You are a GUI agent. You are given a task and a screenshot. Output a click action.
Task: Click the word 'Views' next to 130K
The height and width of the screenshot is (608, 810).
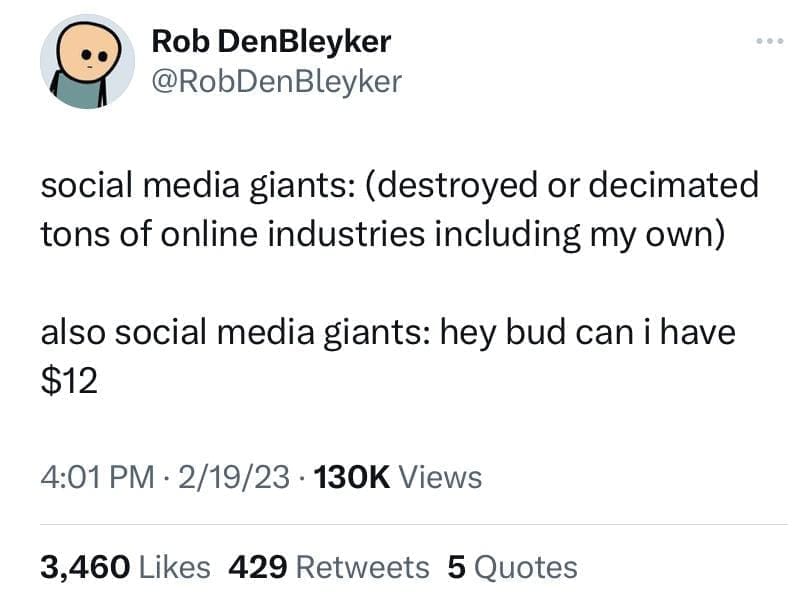(x=440, y=477)
